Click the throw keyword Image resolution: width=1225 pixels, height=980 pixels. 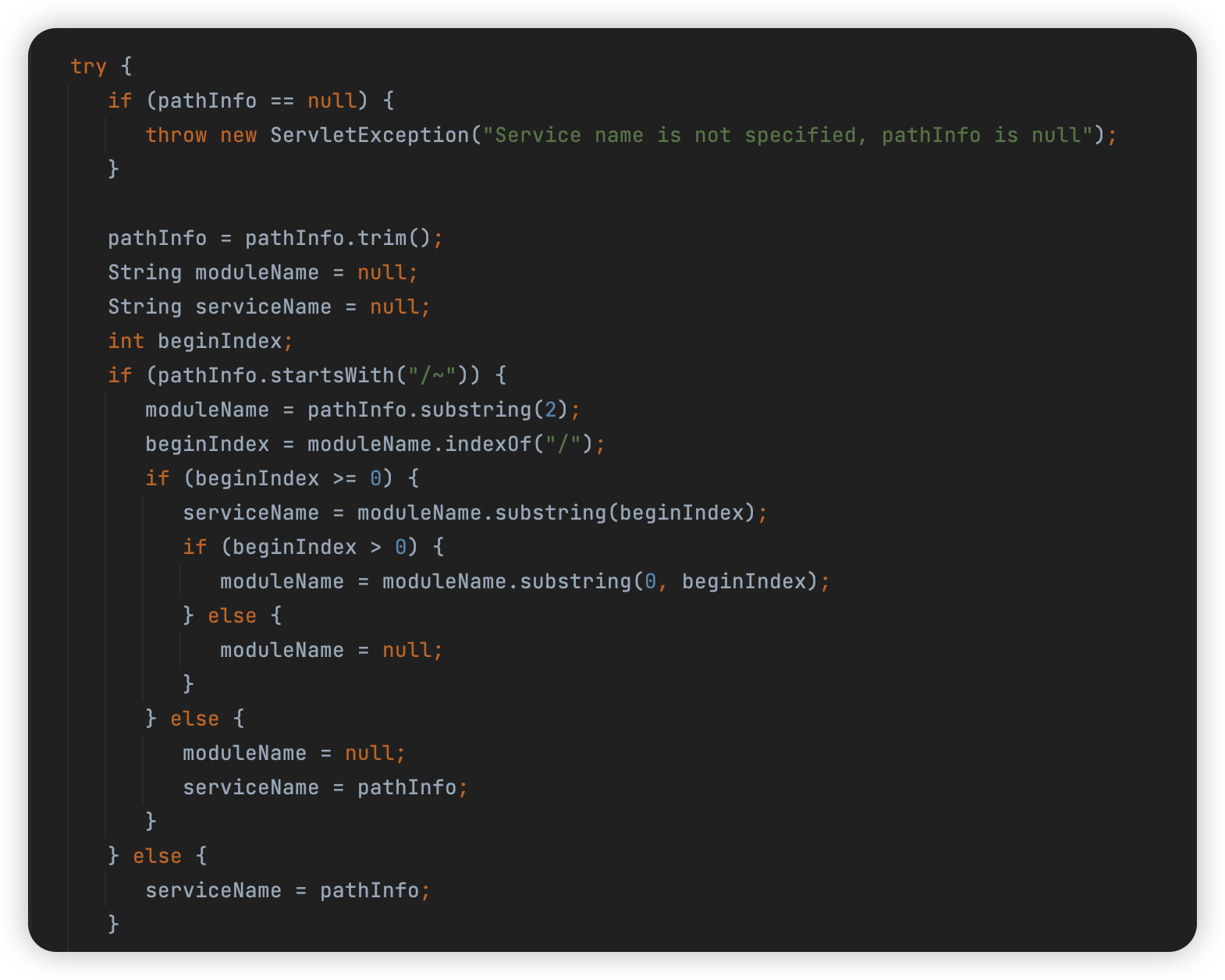point(176,135)
